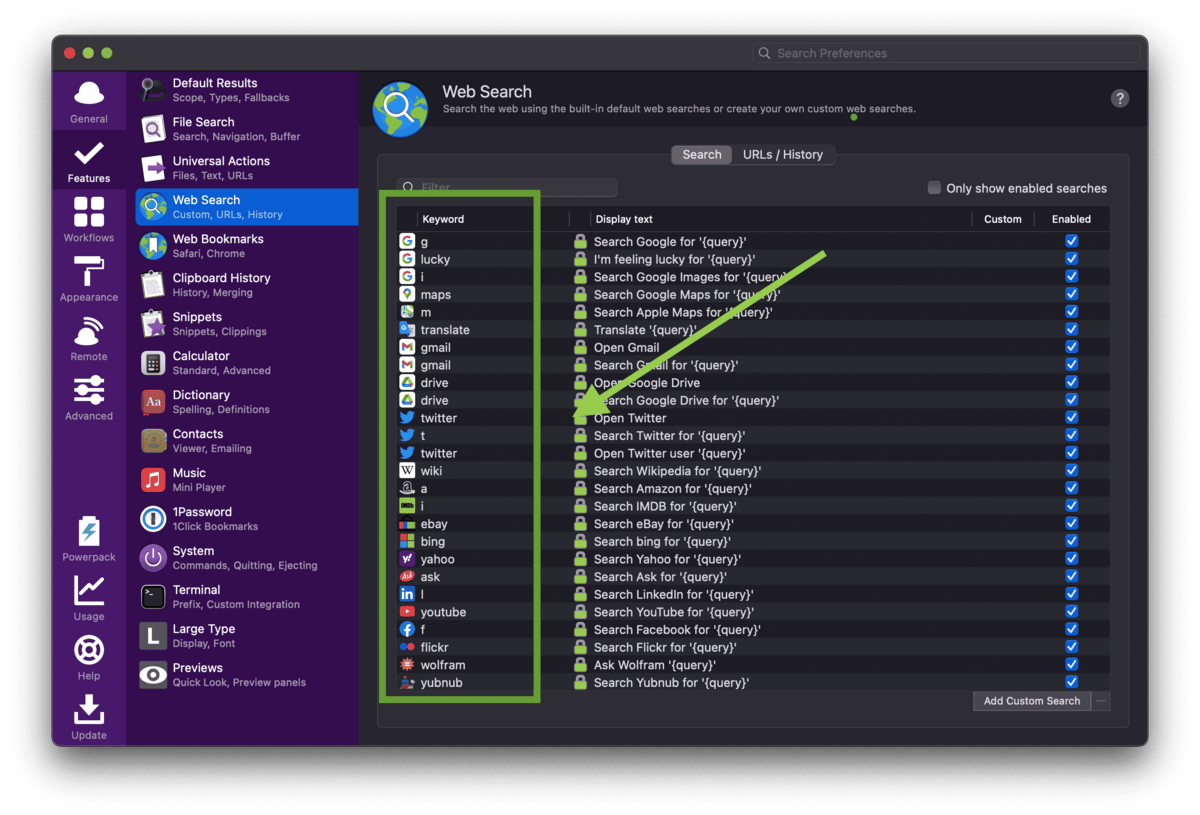
Task: Switch to the Search tab
Action: (702, 154)
